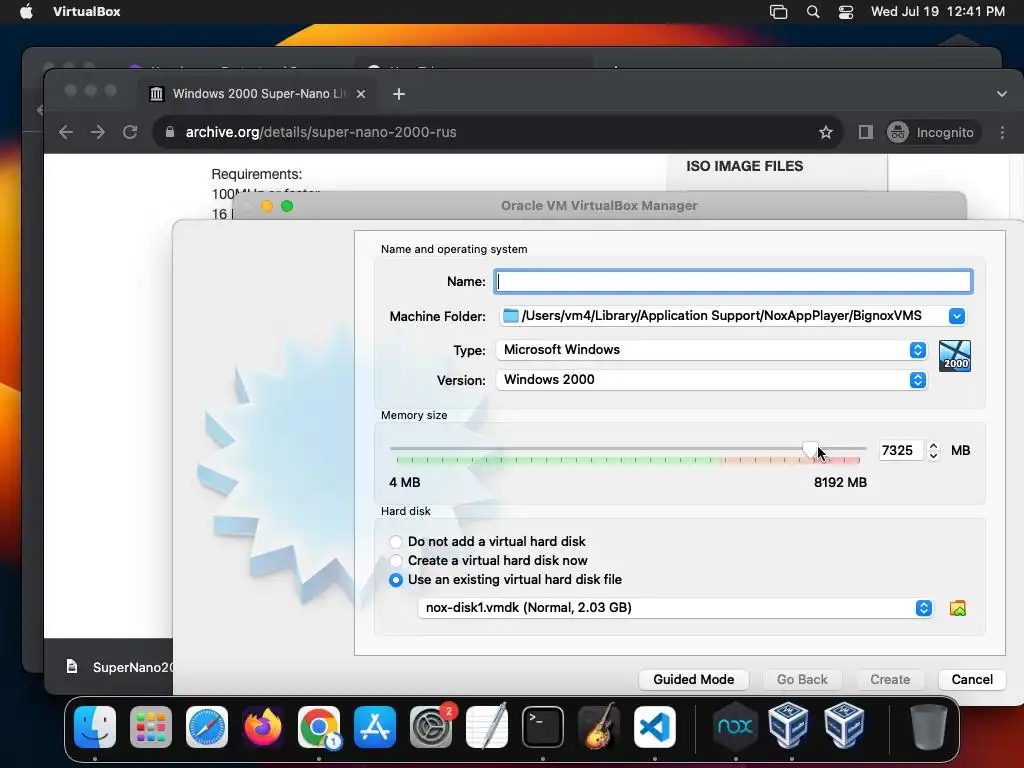Bookmark this page with the star icon
Viewport: 1024px width, 768px height.
point(826,132)
